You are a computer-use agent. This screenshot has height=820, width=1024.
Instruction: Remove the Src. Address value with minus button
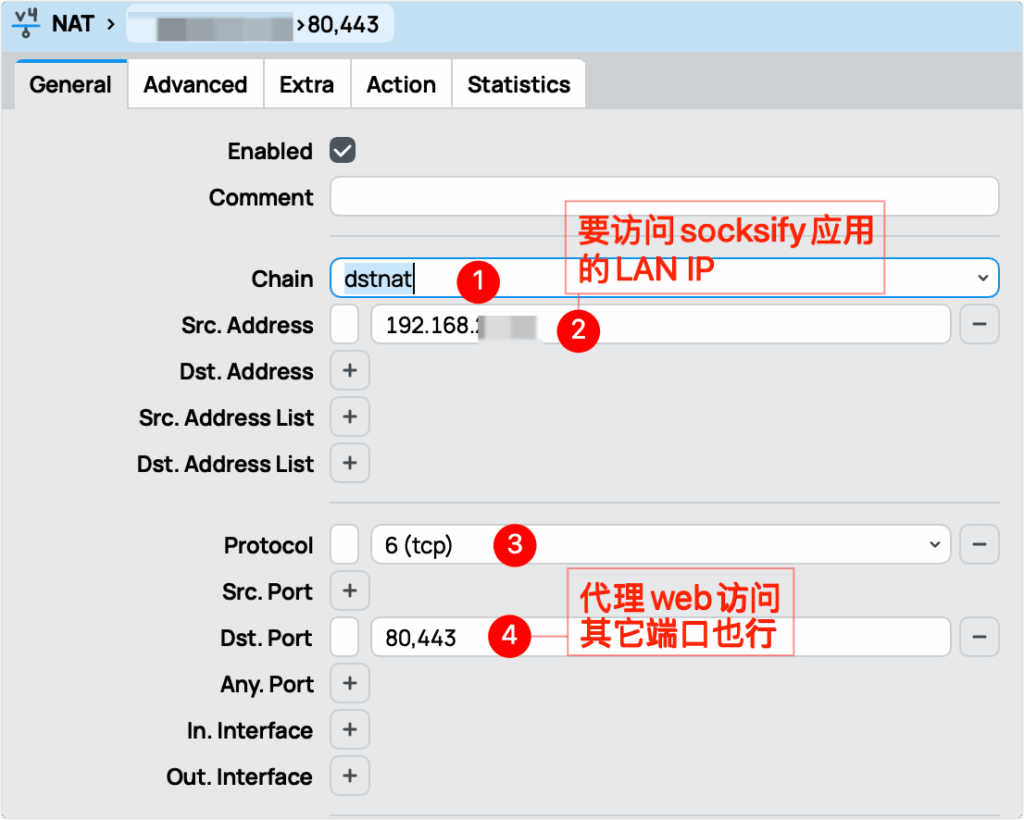tap(979, 325)
